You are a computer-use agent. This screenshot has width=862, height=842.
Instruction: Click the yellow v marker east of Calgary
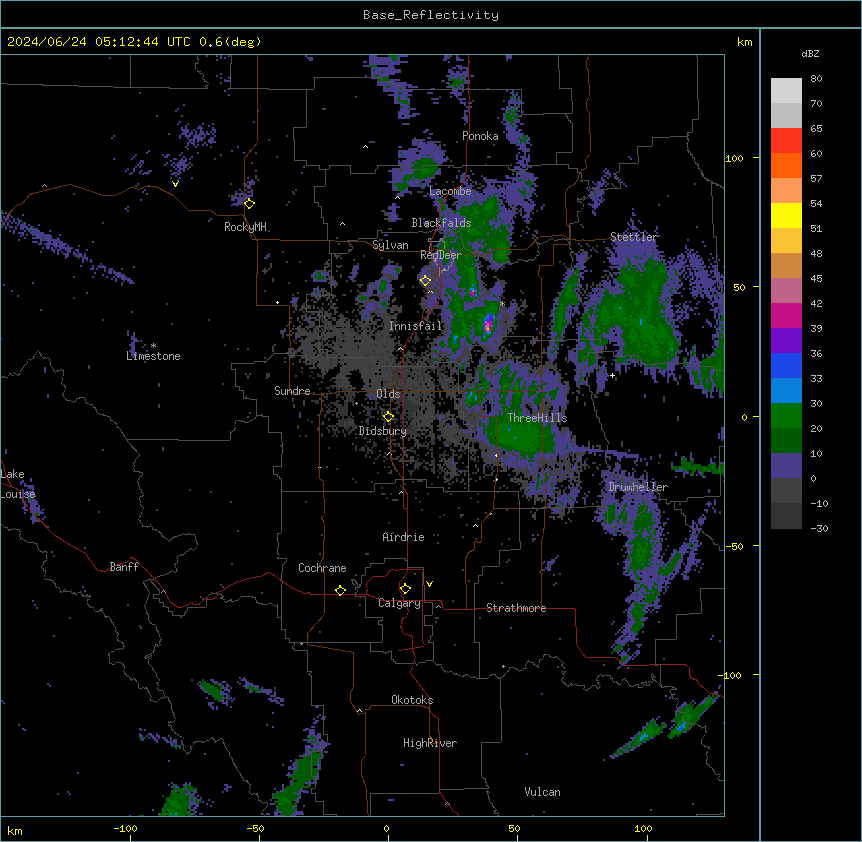pos(429,584)
